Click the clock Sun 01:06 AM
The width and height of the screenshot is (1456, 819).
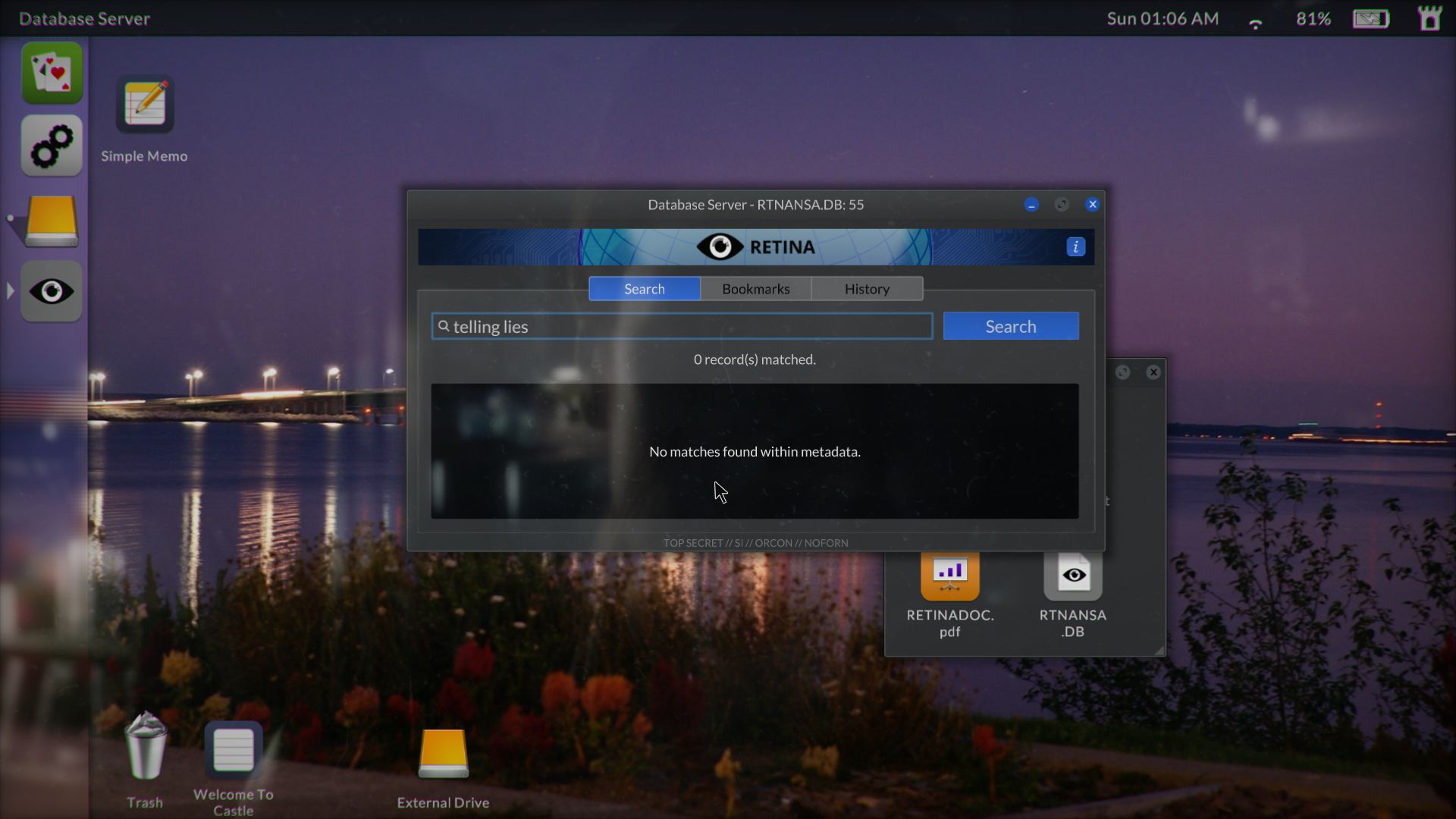coord(1163,18)
